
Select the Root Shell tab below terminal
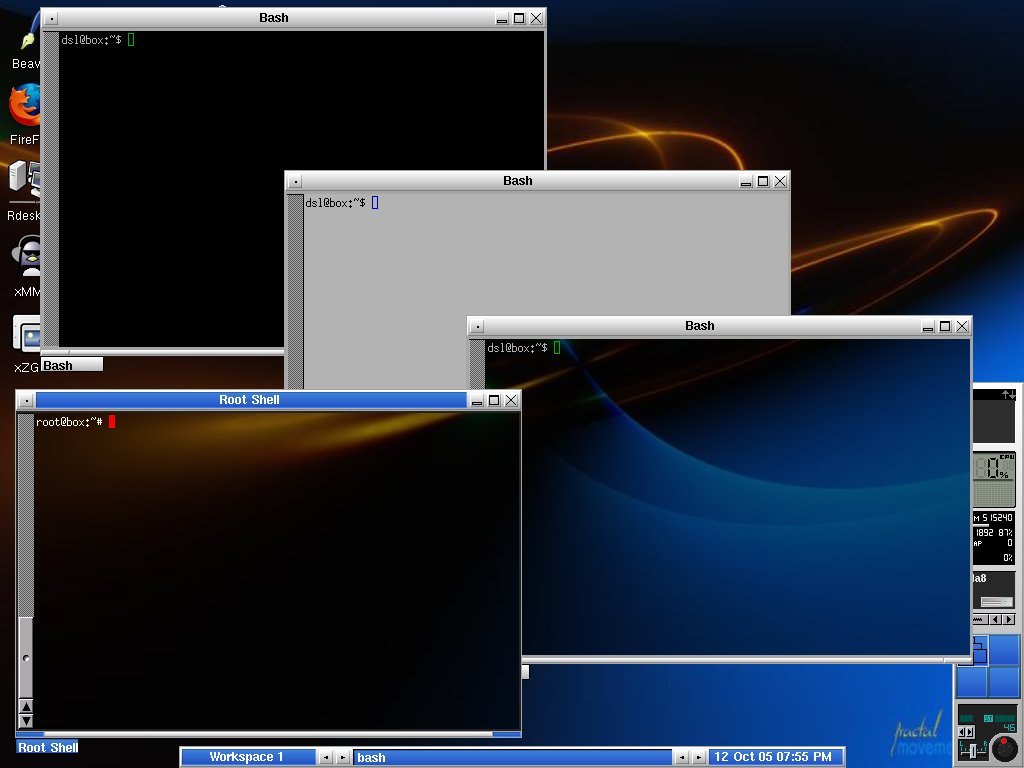(x=48, y=747)
